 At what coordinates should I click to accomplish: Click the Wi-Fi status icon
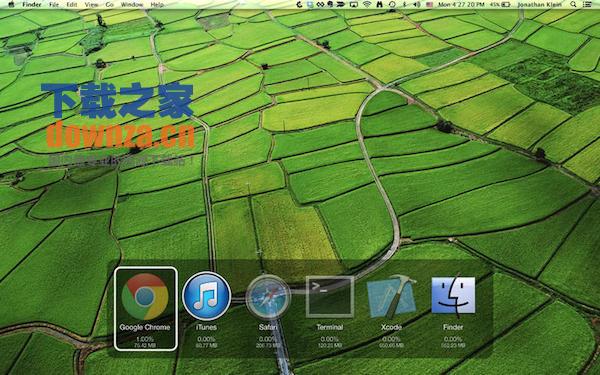pyautogui.click(x=367, y=5)
